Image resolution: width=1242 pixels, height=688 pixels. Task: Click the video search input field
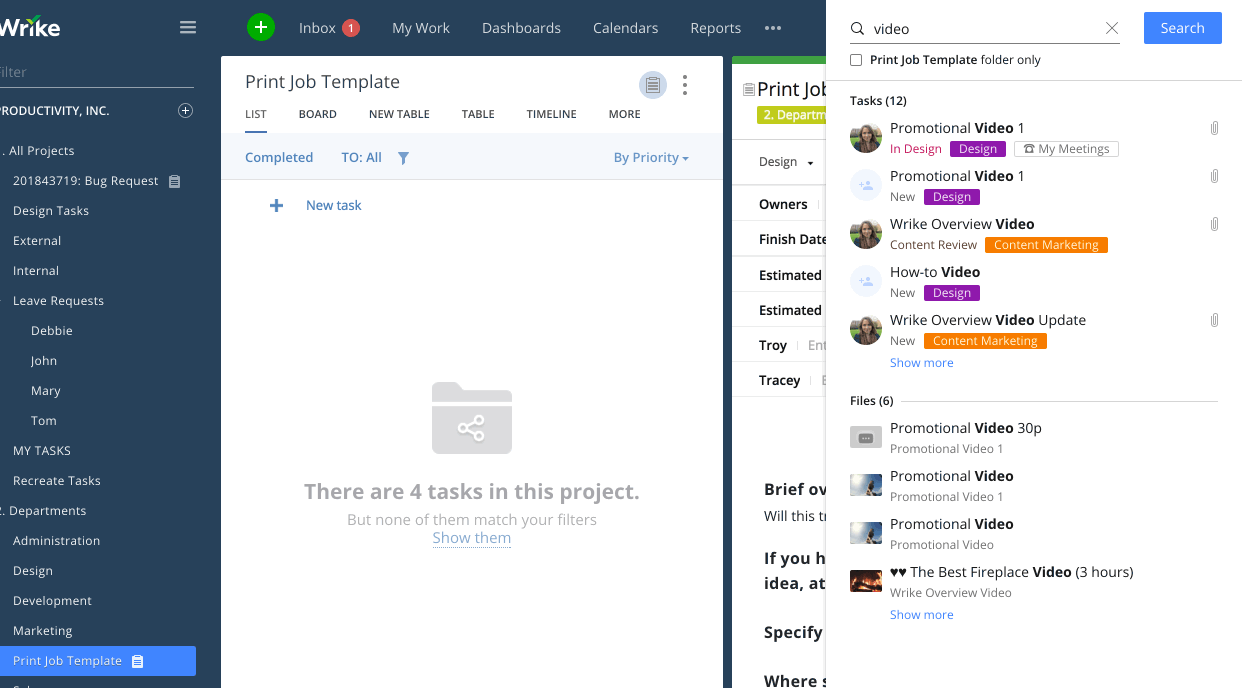point(985,29)
